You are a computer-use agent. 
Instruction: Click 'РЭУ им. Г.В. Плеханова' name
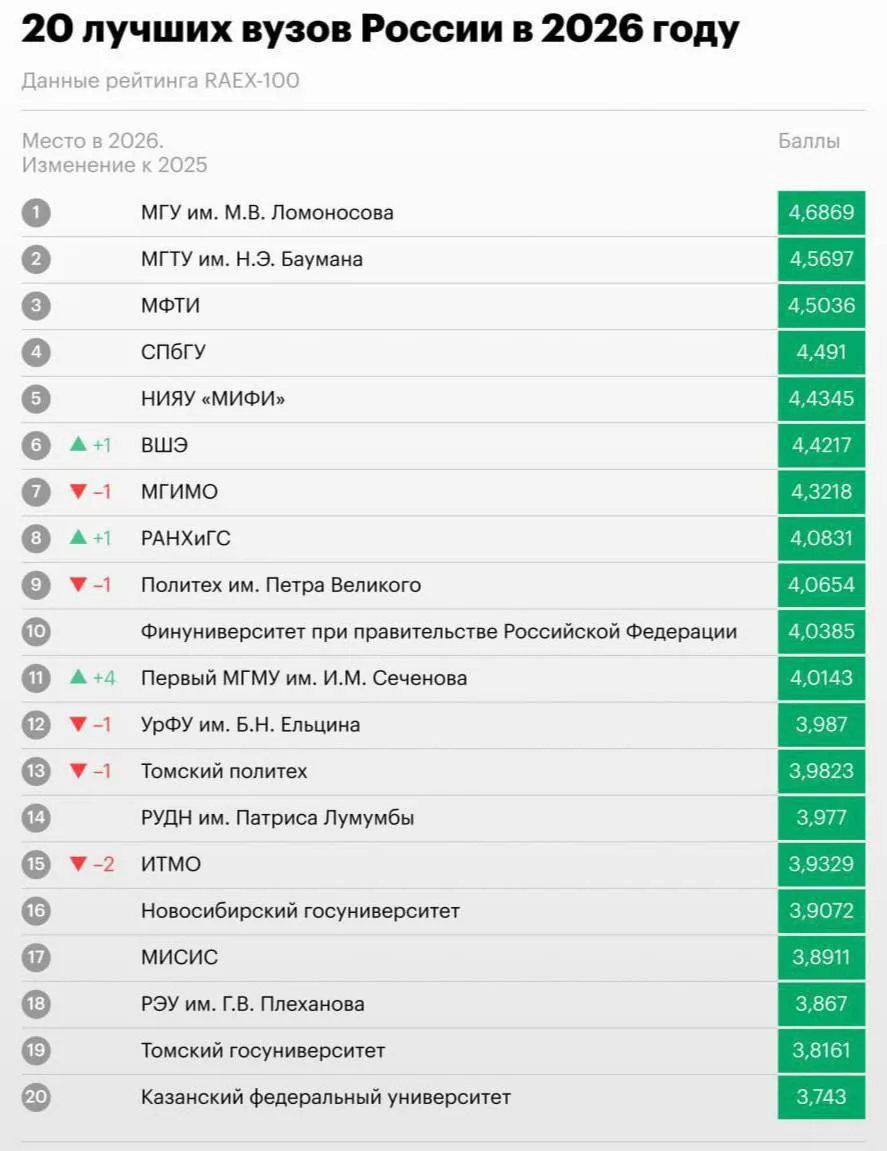click(x=253, y=1003)
